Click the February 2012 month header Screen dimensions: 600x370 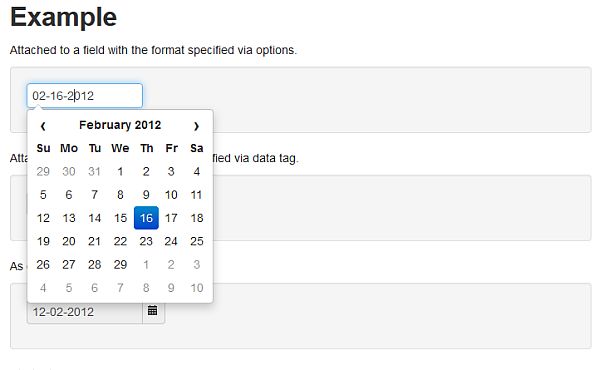pos(120,125)
